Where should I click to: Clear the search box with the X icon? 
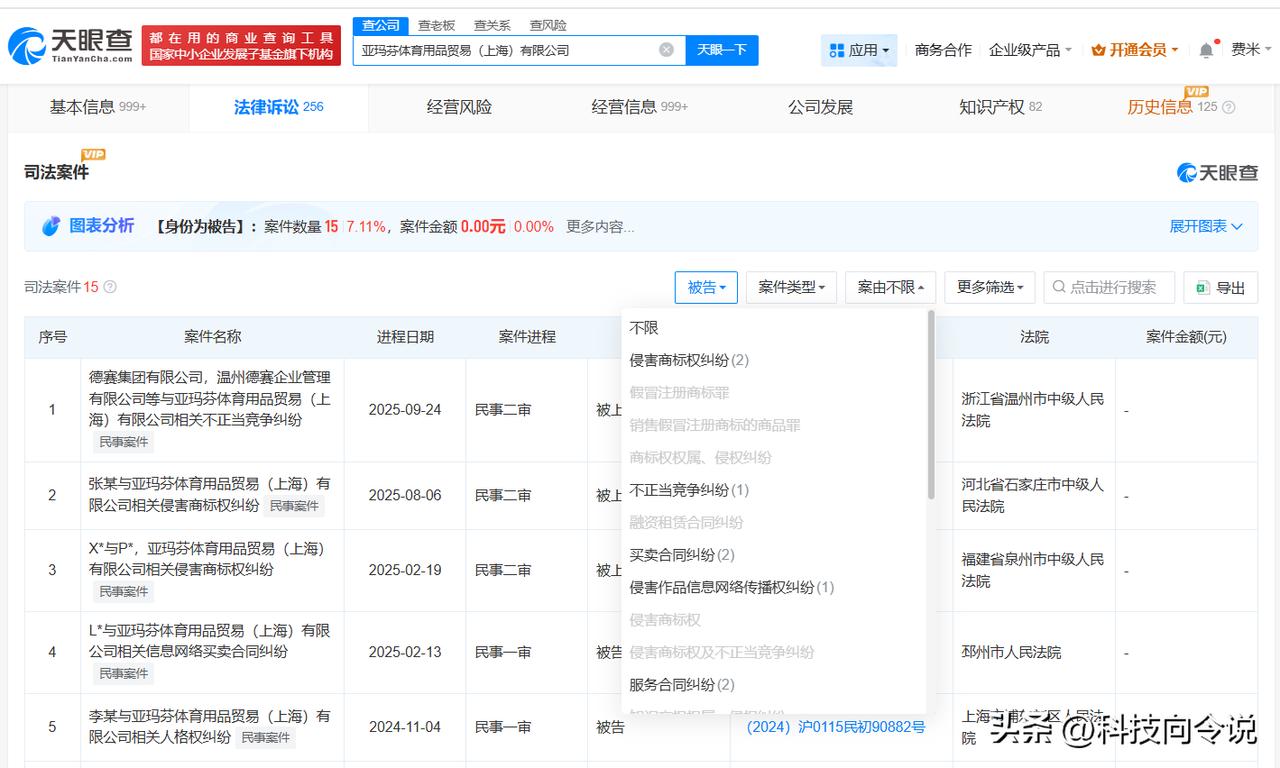[666, 50]
